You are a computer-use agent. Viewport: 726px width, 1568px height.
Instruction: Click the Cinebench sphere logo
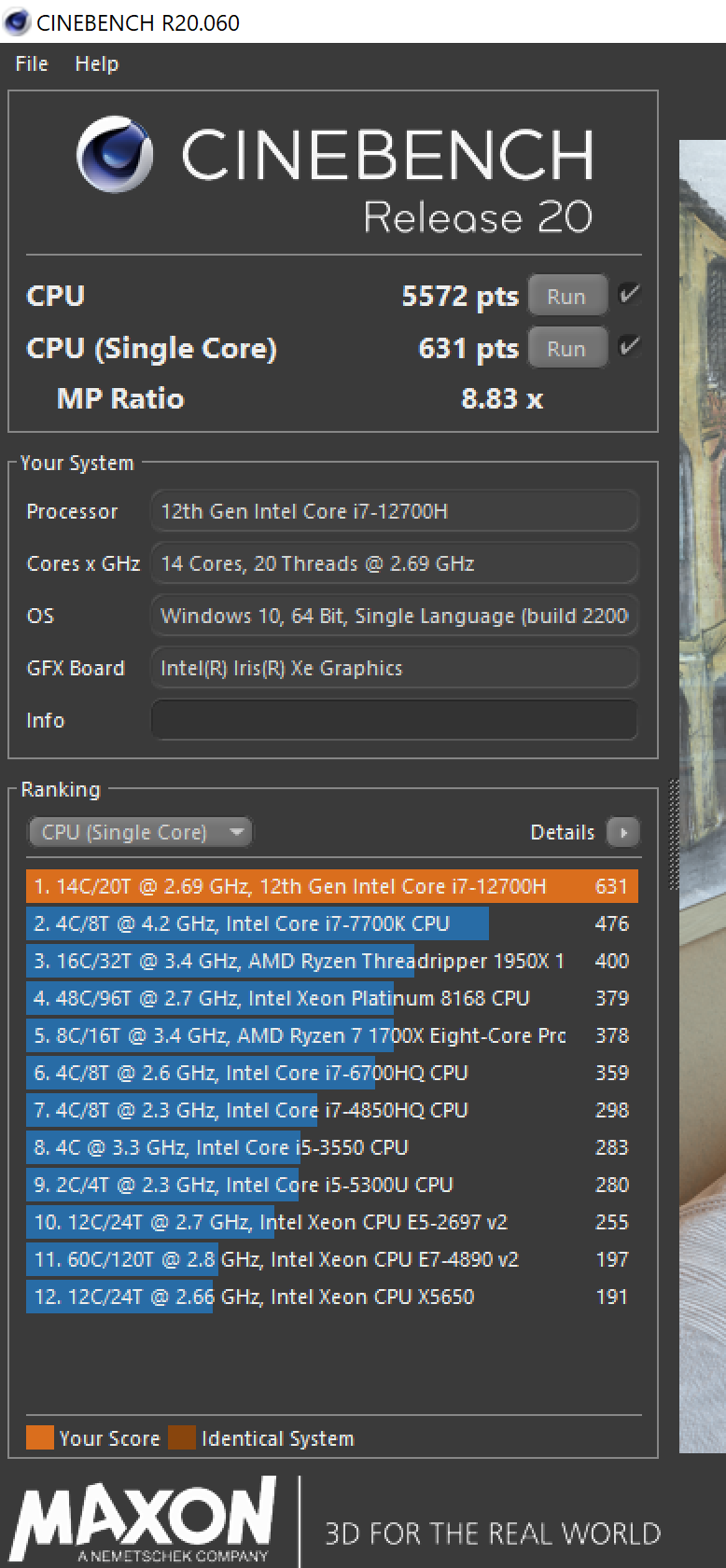click(115, 155)
